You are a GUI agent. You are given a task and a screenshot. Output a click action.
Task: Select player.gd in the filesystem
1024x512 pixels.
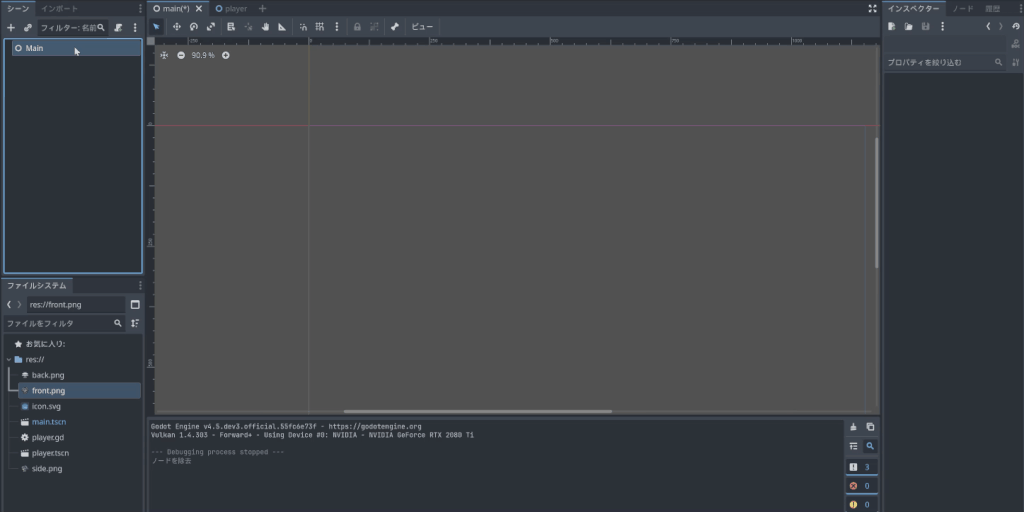[x=80, y=438]
